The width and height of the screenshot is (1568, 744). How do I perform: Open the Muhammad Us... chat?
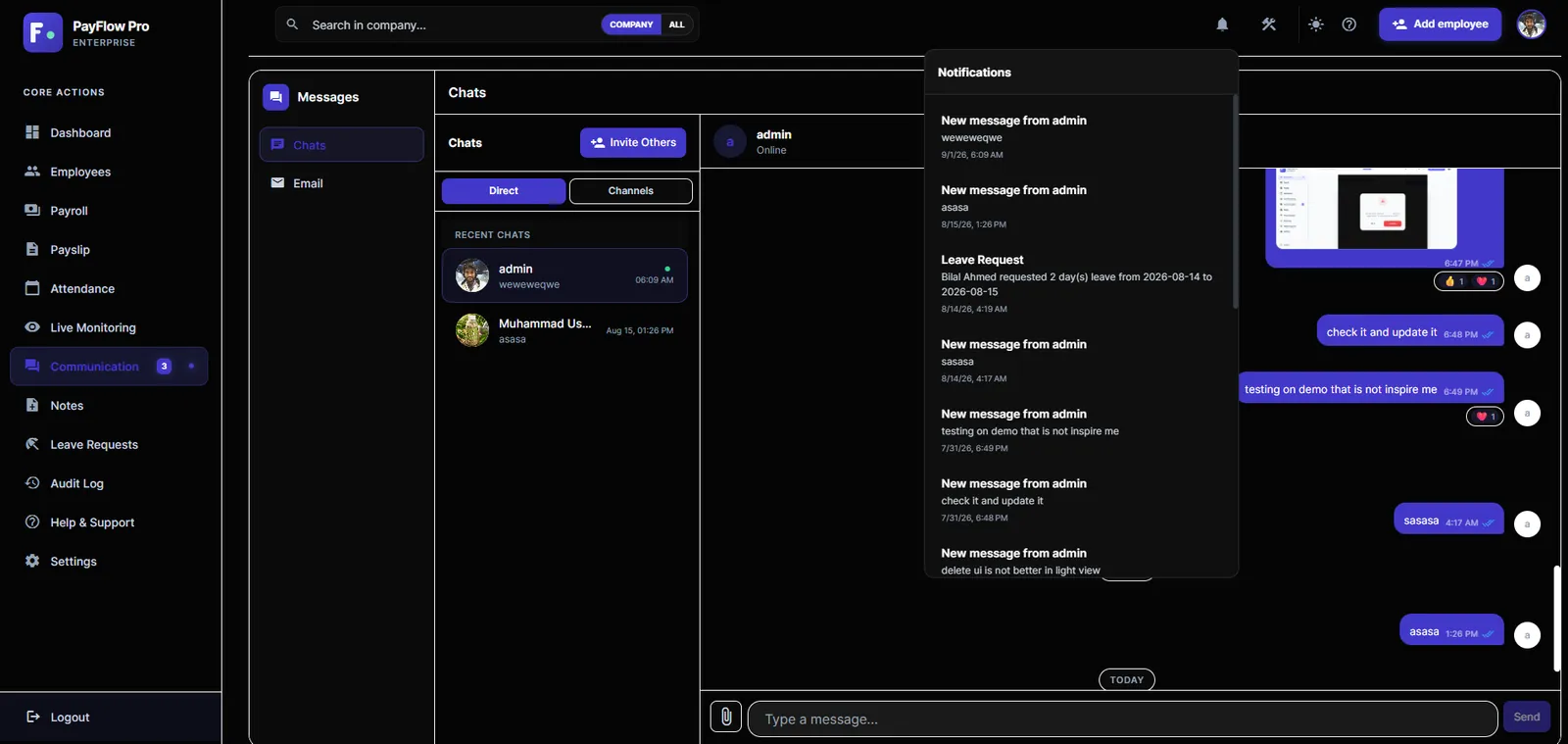coord(564,330)
